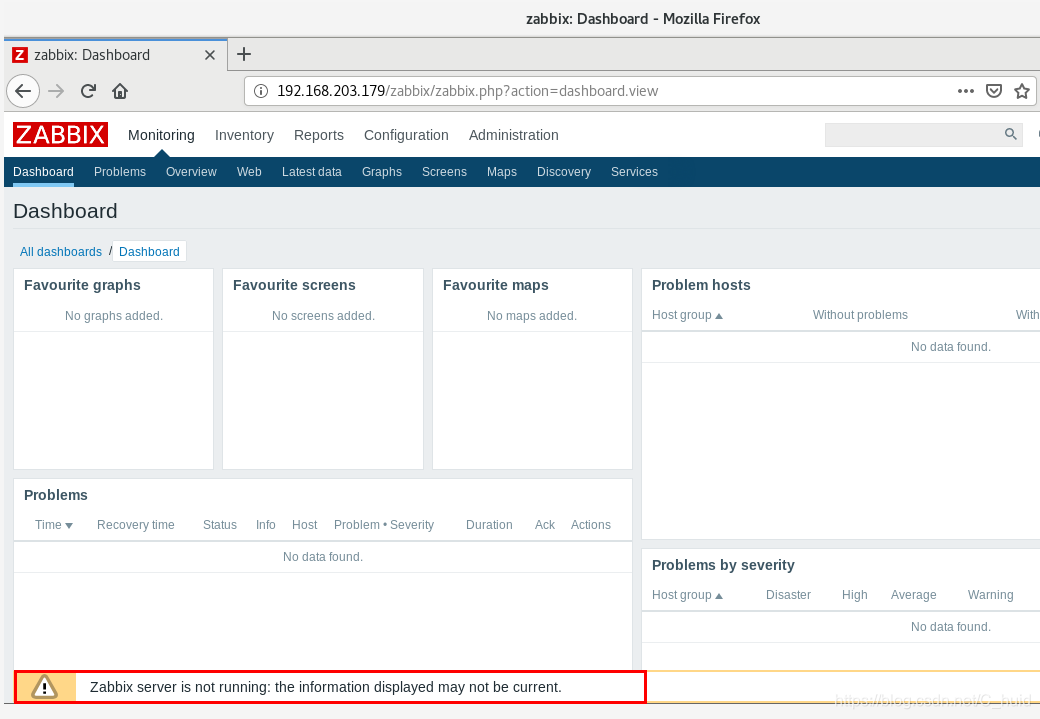Show site information icon in address bar
This screenshot has height=719, width=1040.
[x=261, y=91]
